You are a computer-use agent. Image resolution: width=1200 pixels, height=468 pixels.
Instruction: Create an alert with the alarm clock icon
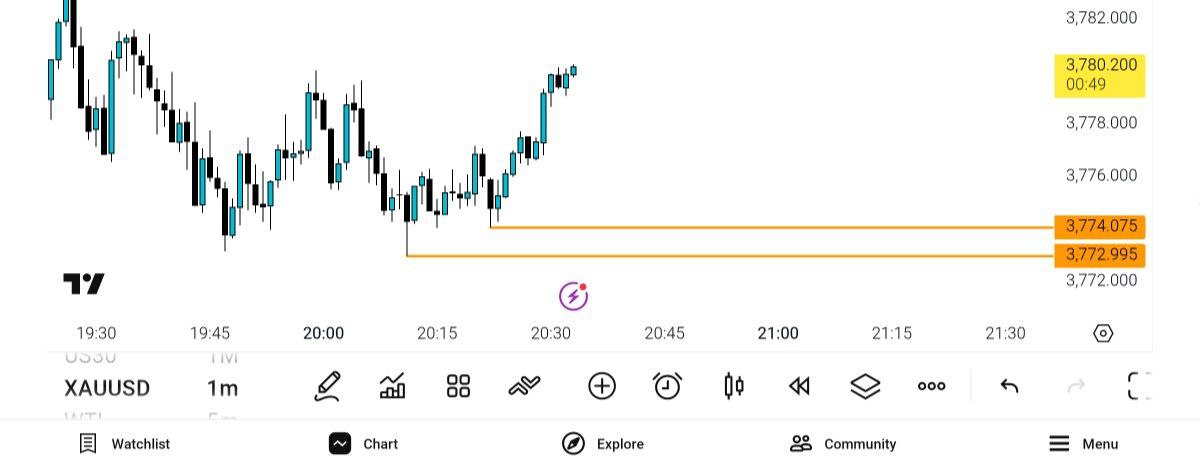coord(667,386)
